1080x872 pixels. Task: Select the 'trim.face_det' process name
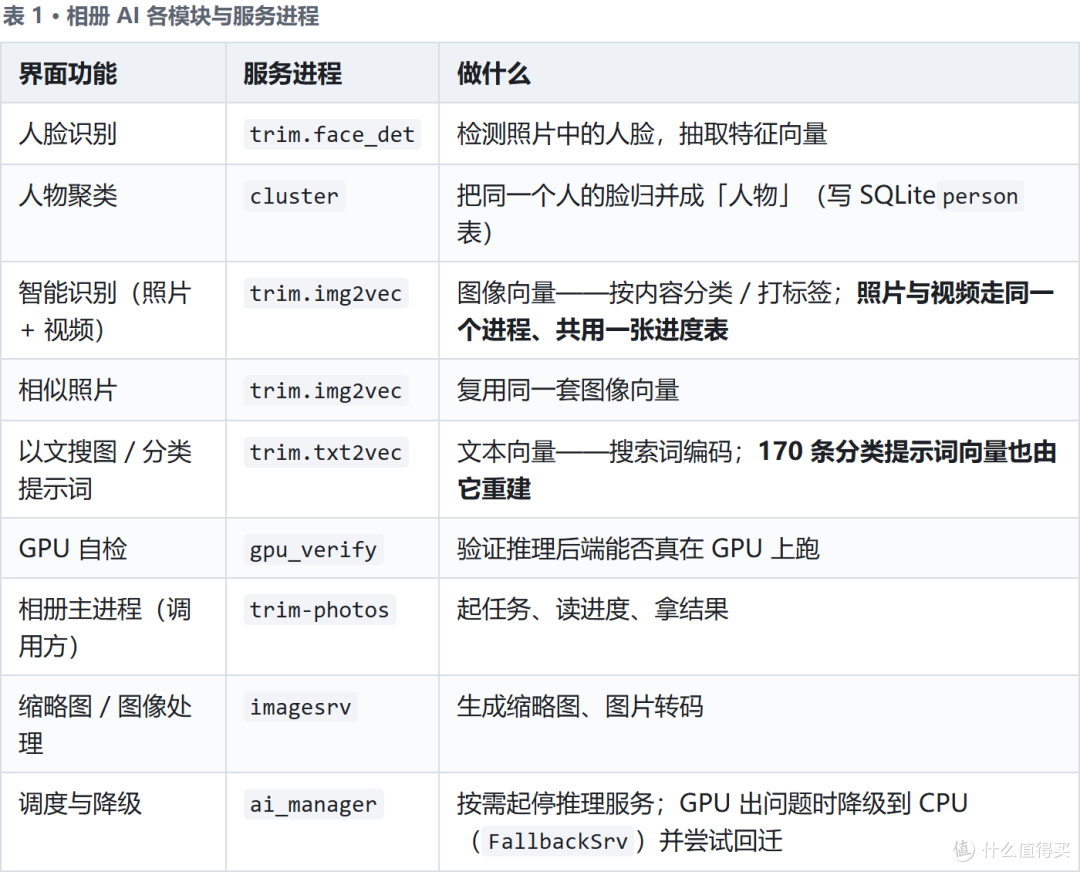(x=332, y=134)
